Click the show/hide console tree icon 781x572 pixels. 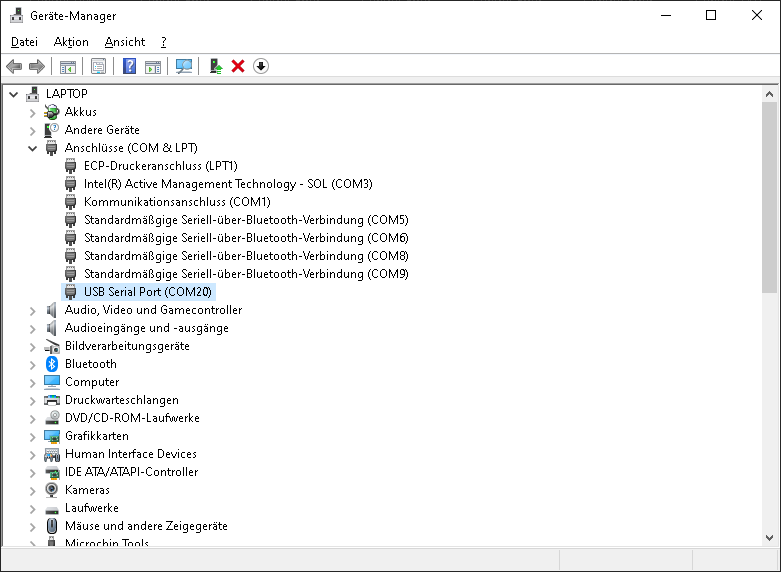pyautogui.click(x=68, y=66)
